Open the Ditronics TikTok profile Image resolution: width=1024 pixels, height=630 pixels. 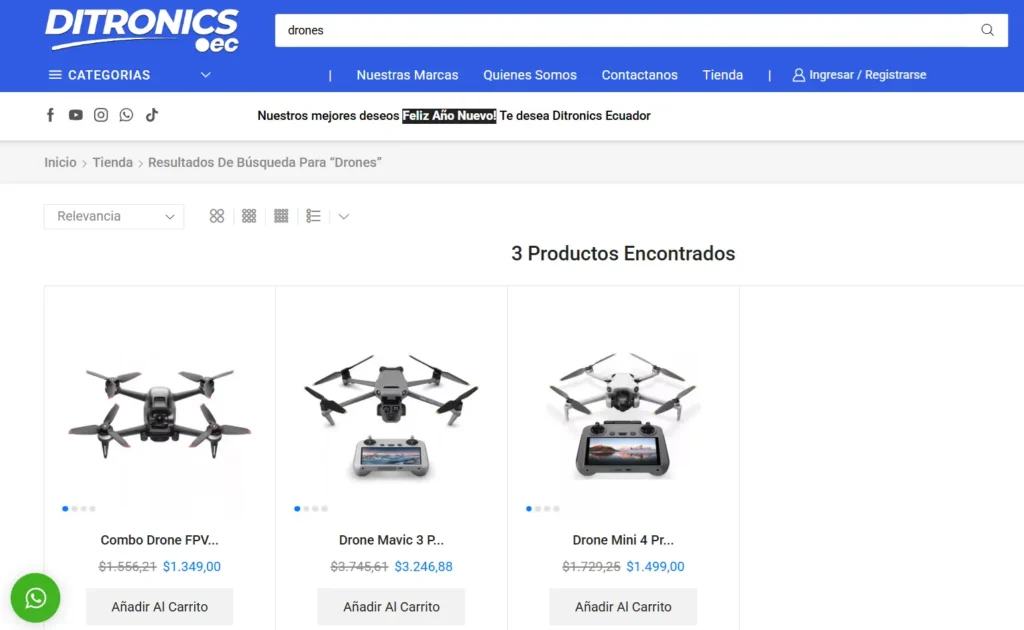[x=152, y=115]
